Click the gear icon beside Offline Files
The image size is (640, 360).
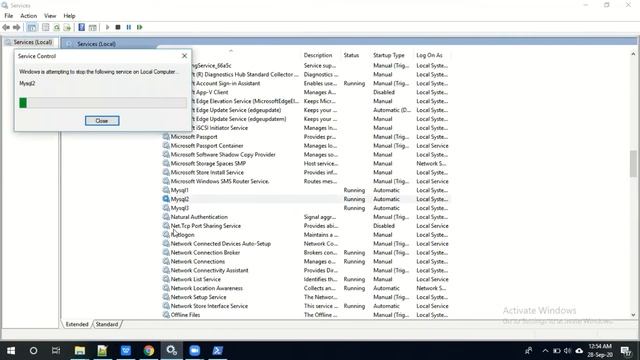pos(166,315)
